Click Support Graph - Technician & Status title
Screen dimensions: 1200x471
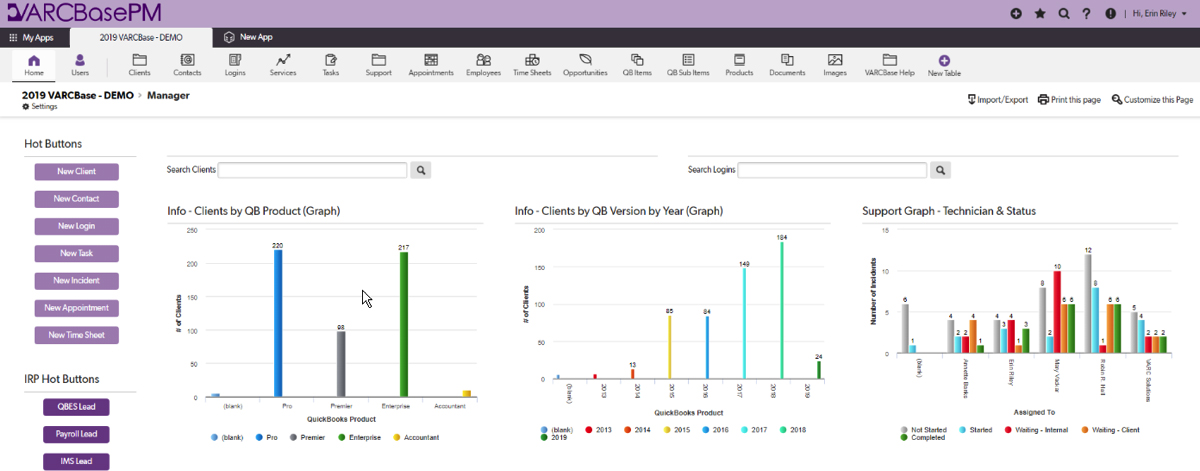click(x=949, y=211)
